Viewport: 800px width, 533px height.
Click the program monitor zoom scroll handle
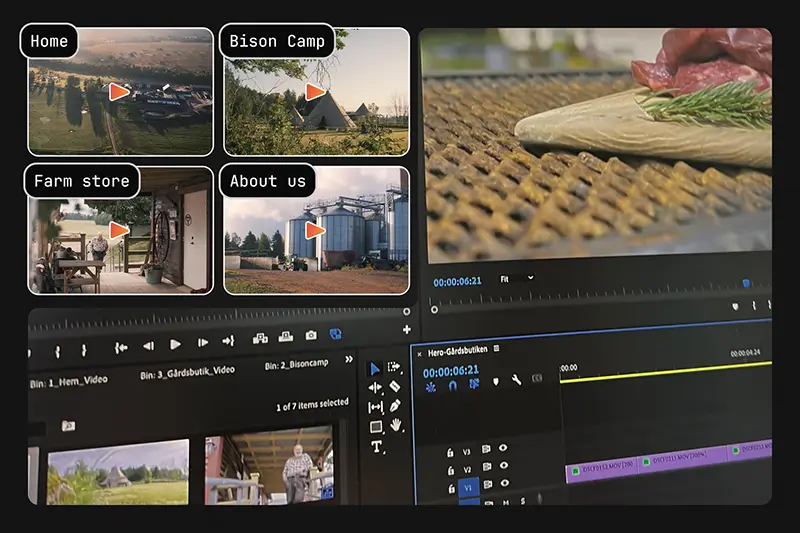434,310
